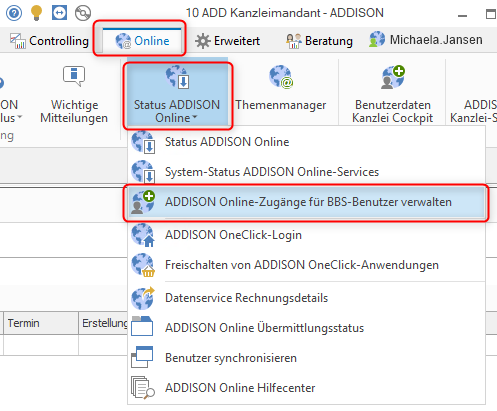The height and width of the screenshot is (411, 497).
Task: Click the light bulb tips icon
Action: (x=36, y=13)
